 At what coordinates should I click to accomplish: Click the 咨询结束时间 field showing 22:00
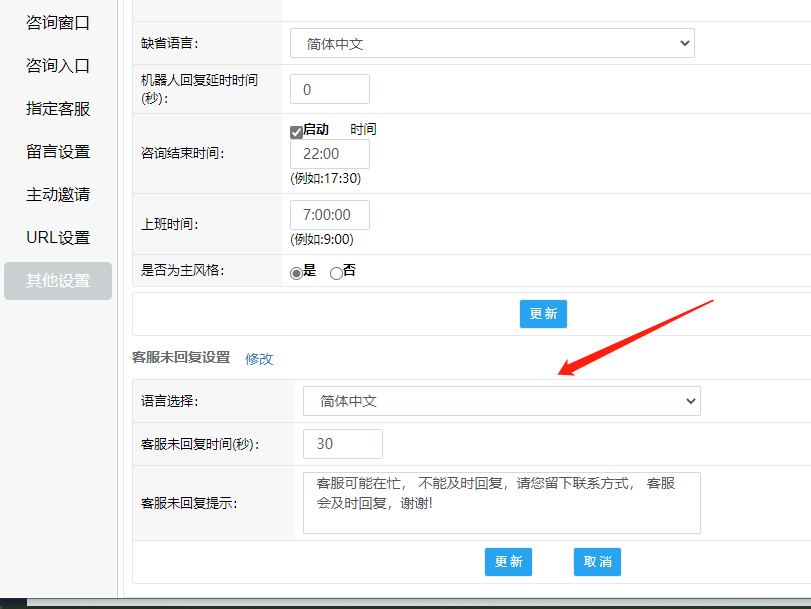[329, 154]
